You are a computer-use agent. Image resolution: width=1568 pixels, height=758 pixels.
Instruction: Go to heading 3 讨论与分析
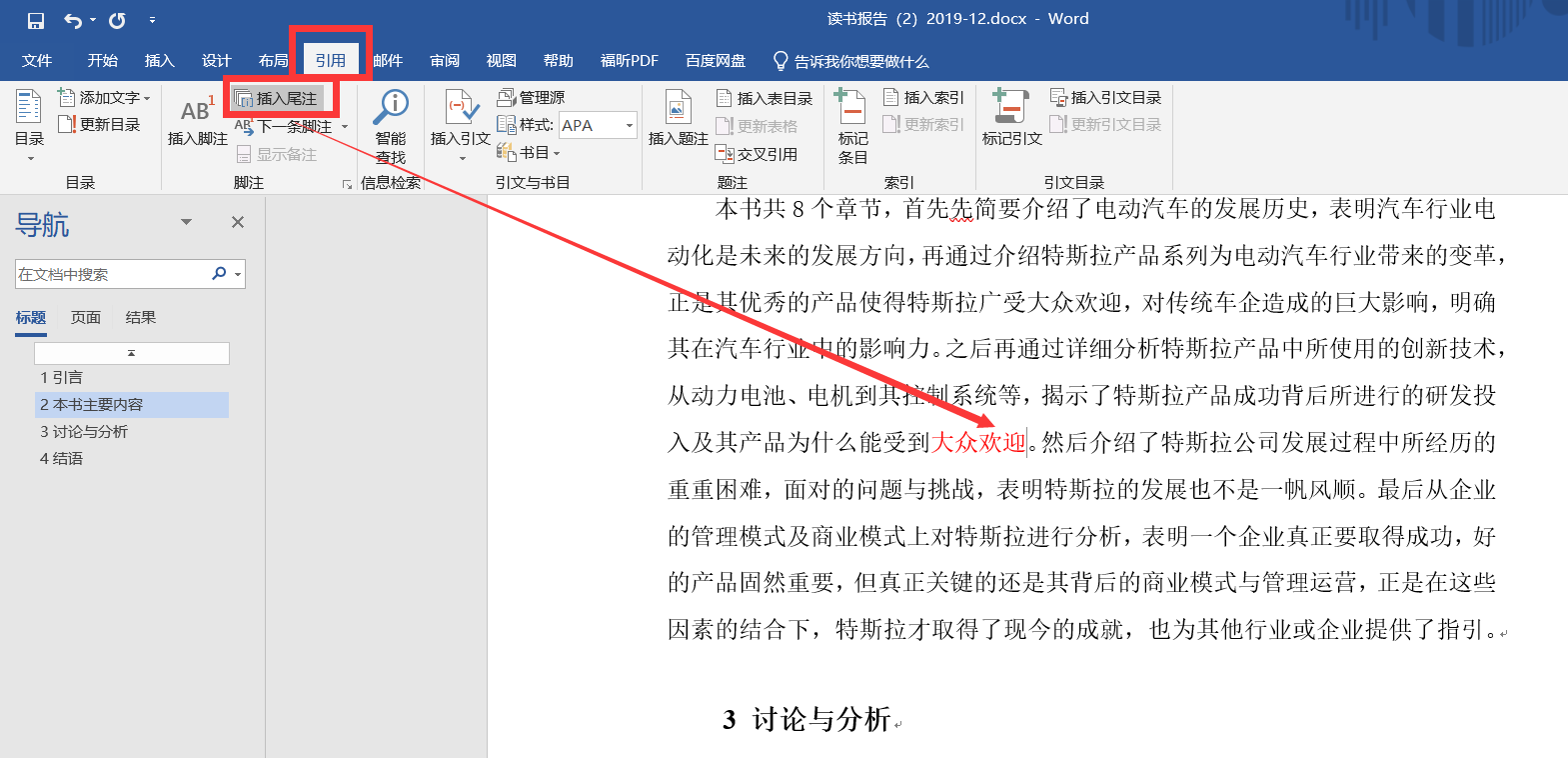132,431
